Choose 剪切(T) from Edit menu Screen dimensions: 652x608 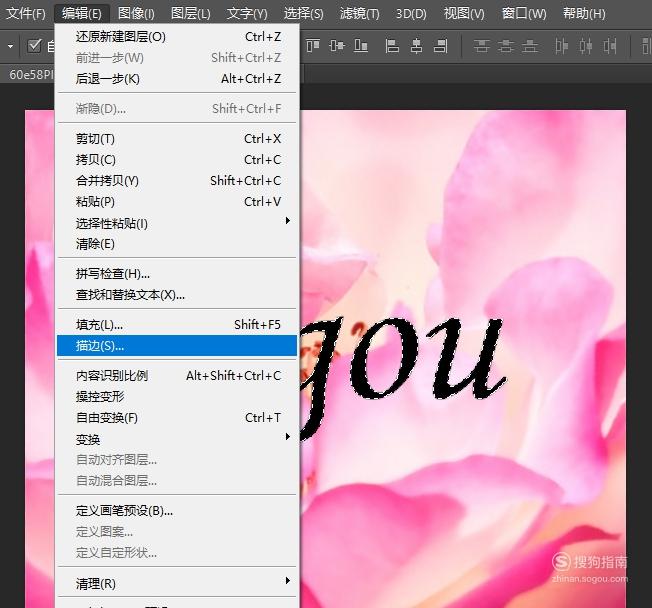177,138
